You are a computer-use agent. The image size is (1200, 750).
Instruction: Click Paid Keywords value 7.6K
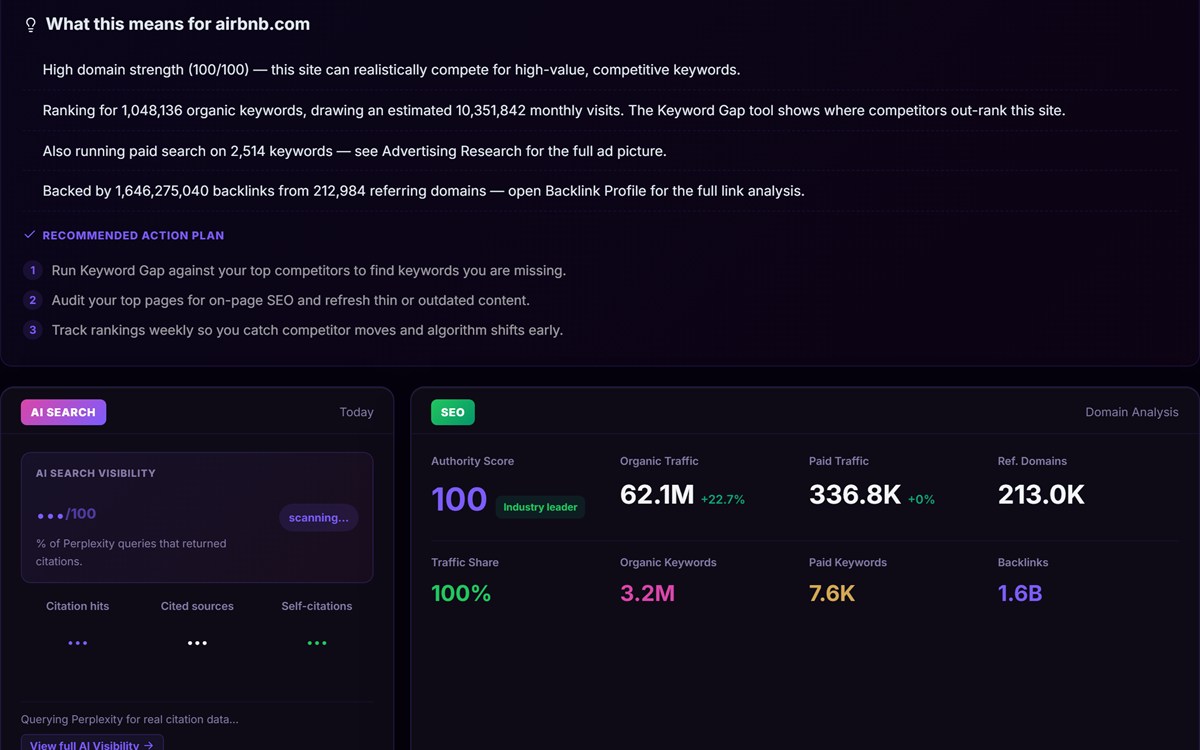[x=832, y=593]
